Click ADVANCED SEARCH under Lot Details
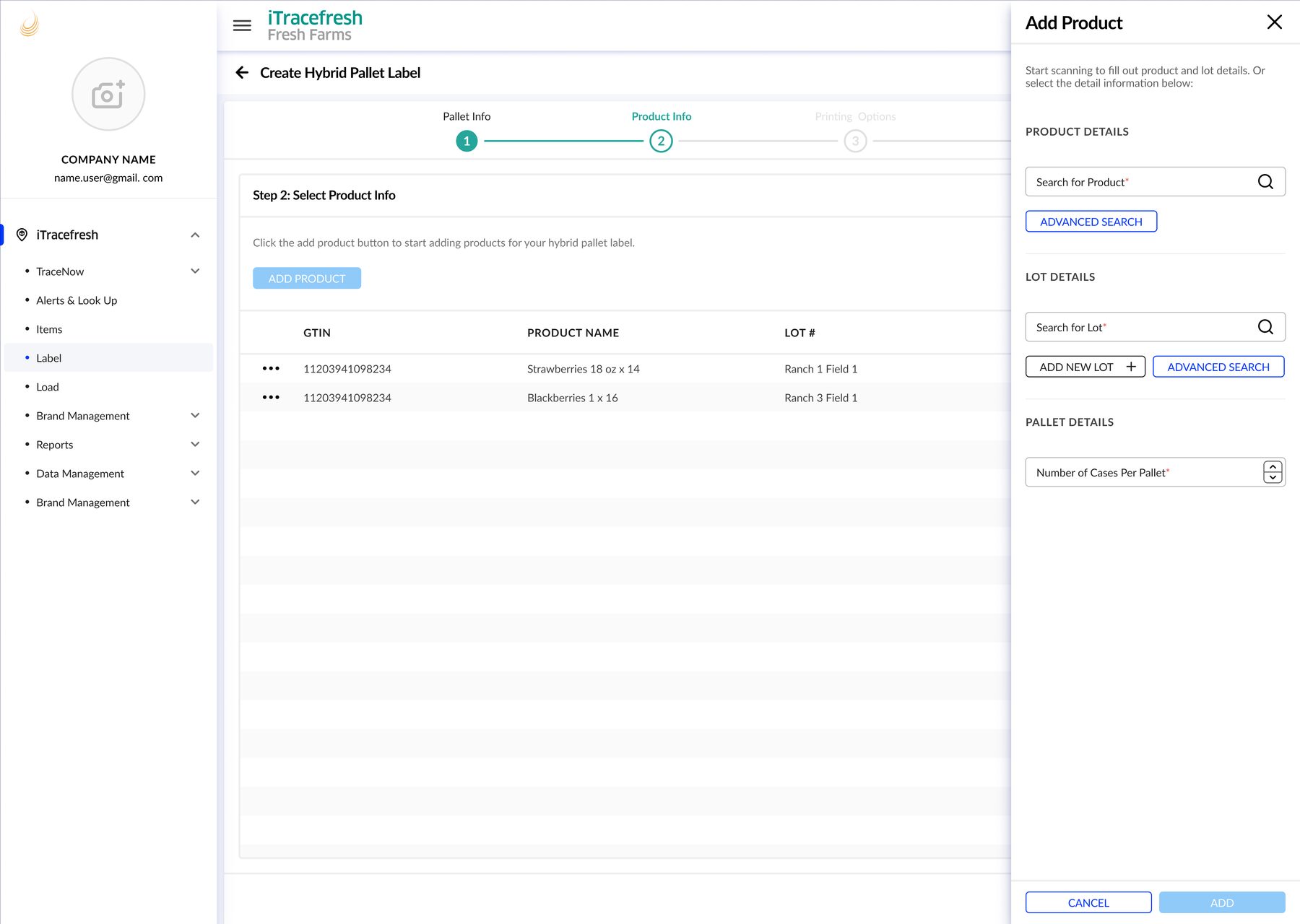1300x924 pixels. [x=1218, y=367]
